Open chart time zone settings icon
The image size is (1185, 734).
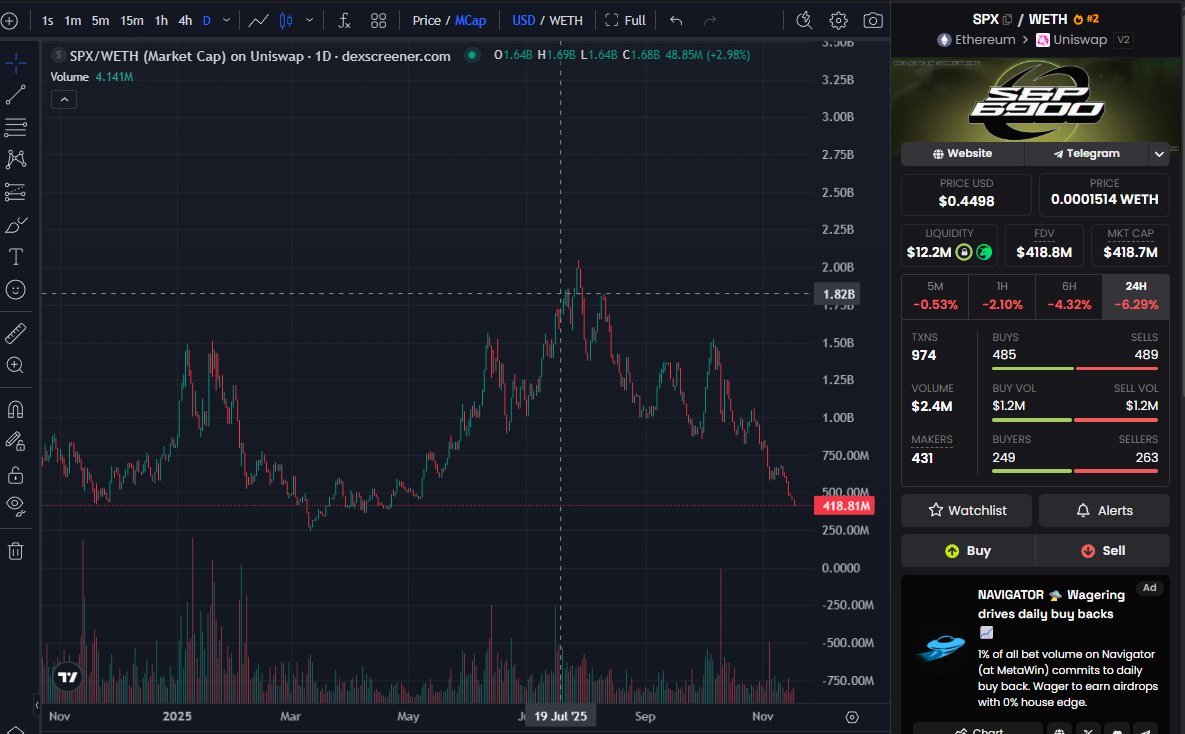tap(852, 717)
